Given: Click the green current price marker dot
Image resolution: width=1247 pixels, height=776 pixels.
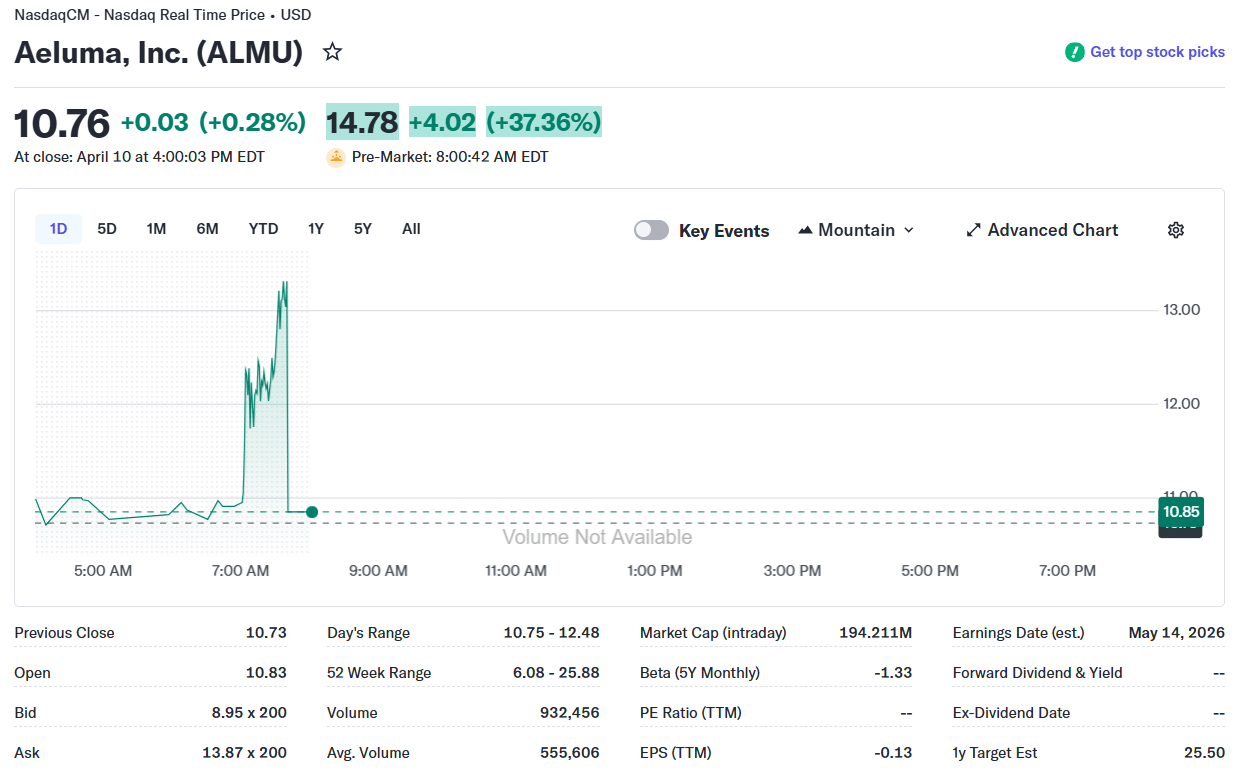Looking at the screenshot, I should [x=312, y=512].
